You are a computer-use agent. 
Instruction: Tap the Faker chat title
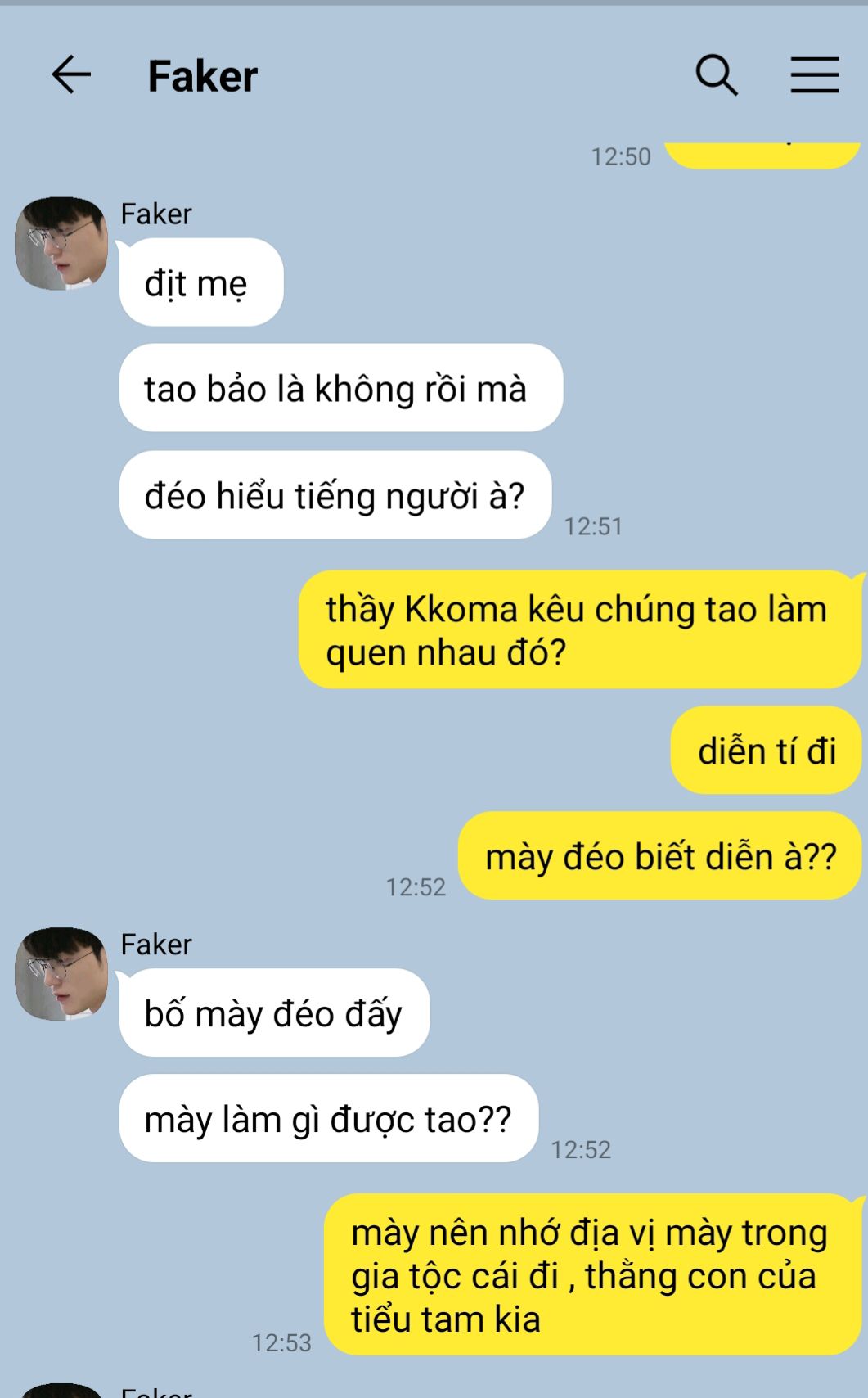click(202, 77)
